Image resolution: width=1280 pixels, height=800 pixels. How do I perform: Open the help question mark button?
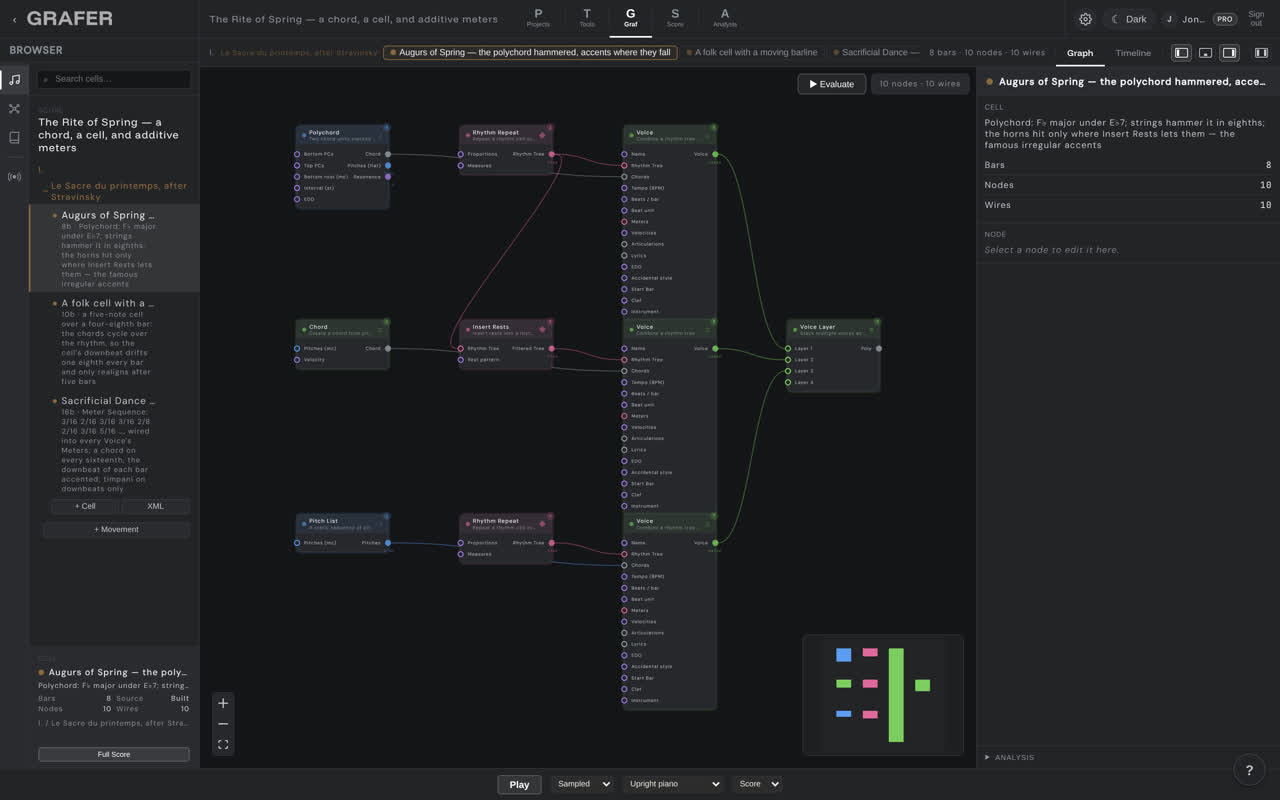tap(1248, 769)
